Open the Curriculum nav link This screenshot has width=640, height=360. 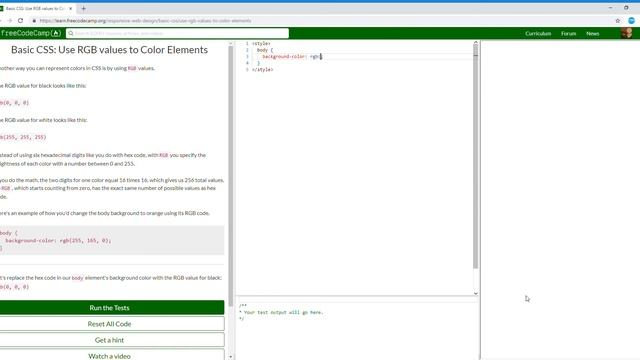(538, 33)
